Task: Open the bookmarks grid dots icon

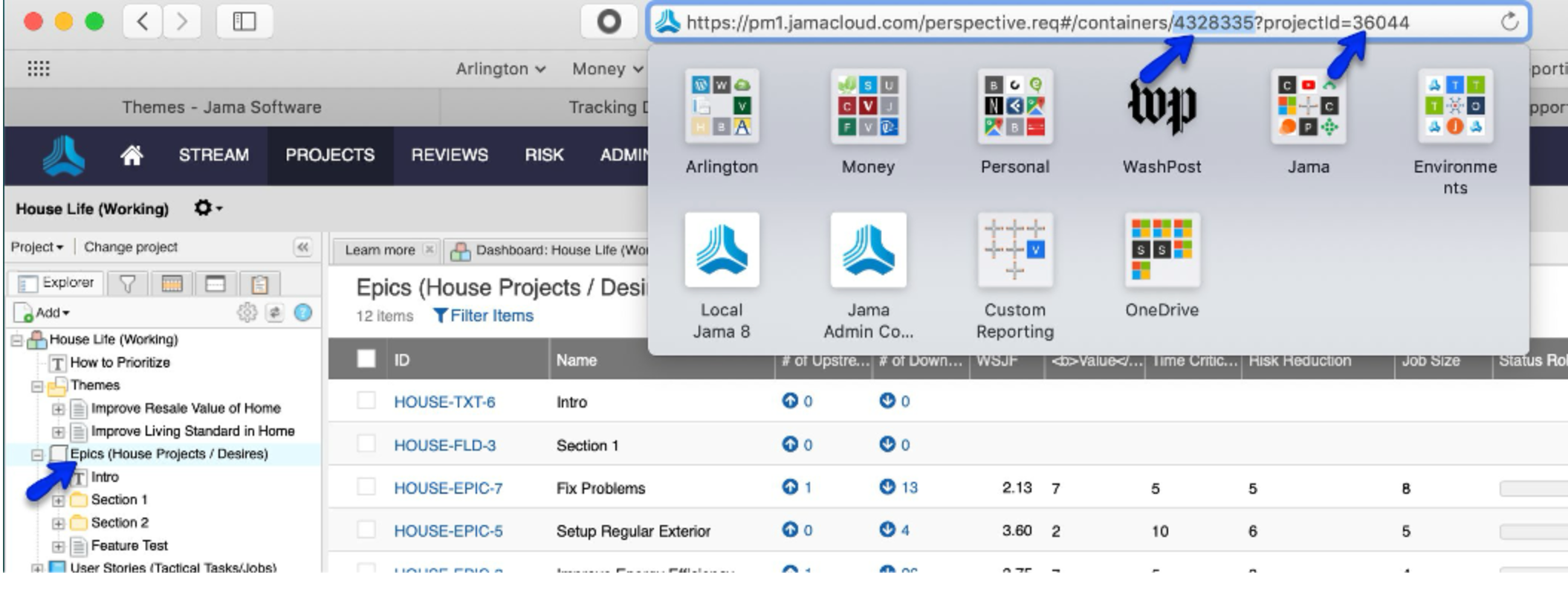Action: (39, 69)
